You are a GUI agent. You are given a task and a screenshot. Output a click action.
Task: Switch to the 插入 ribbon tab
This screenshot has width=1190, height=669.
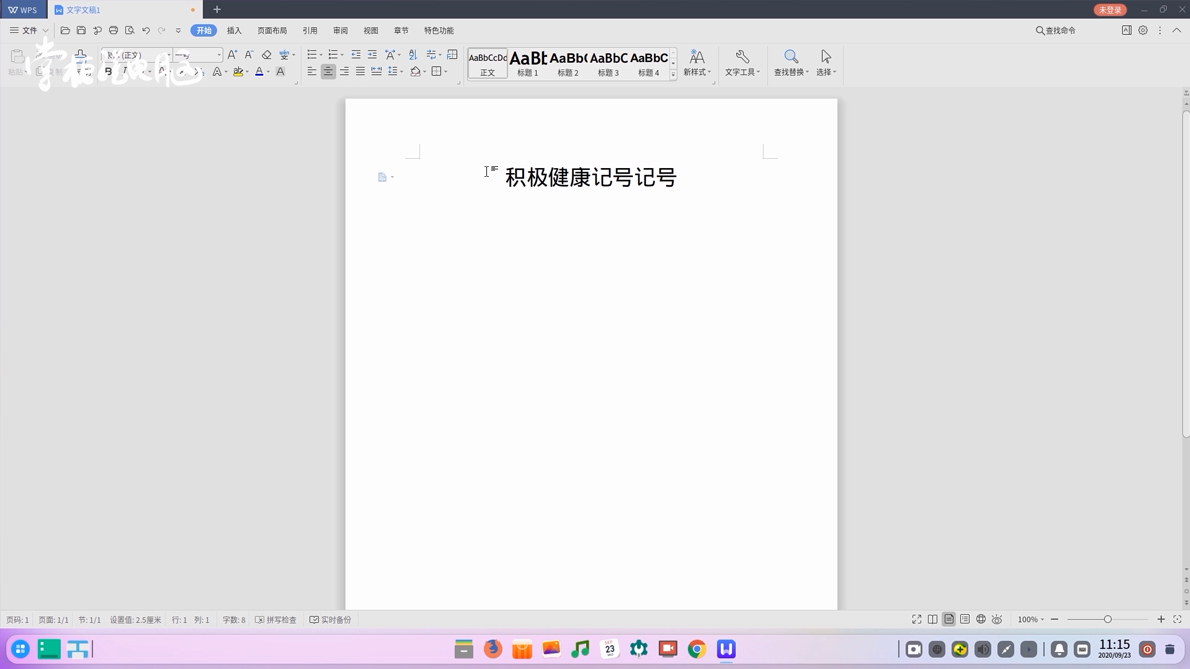233,30
